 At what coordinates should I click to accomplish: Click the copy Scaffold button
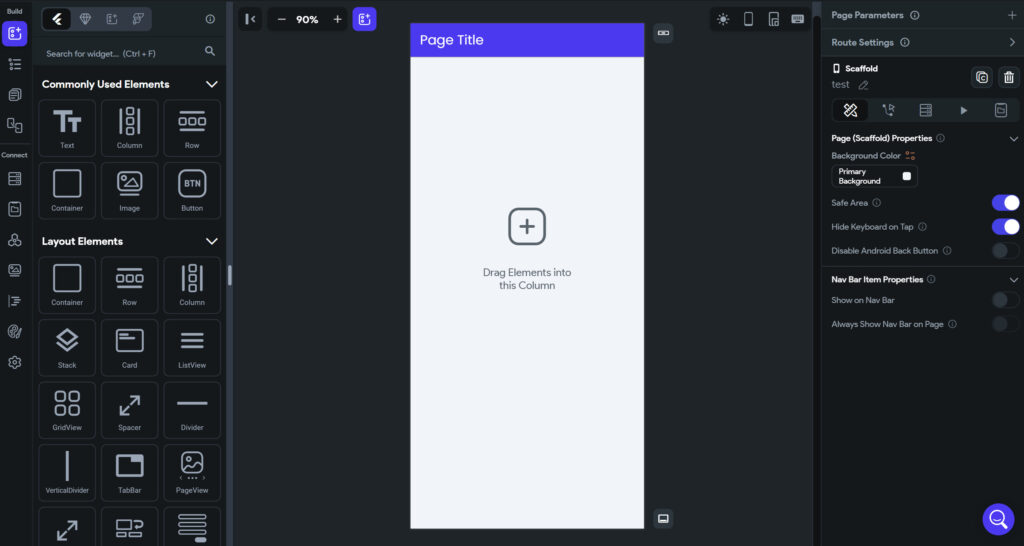(x=982, y=77)
